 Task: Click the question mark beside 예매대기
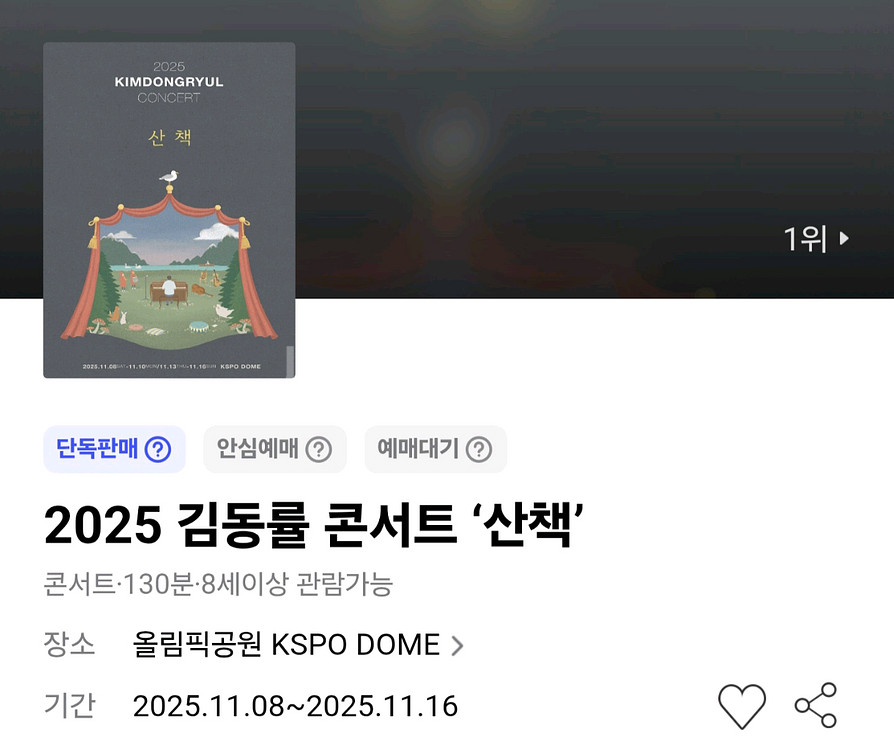click(x=479, y=449)
